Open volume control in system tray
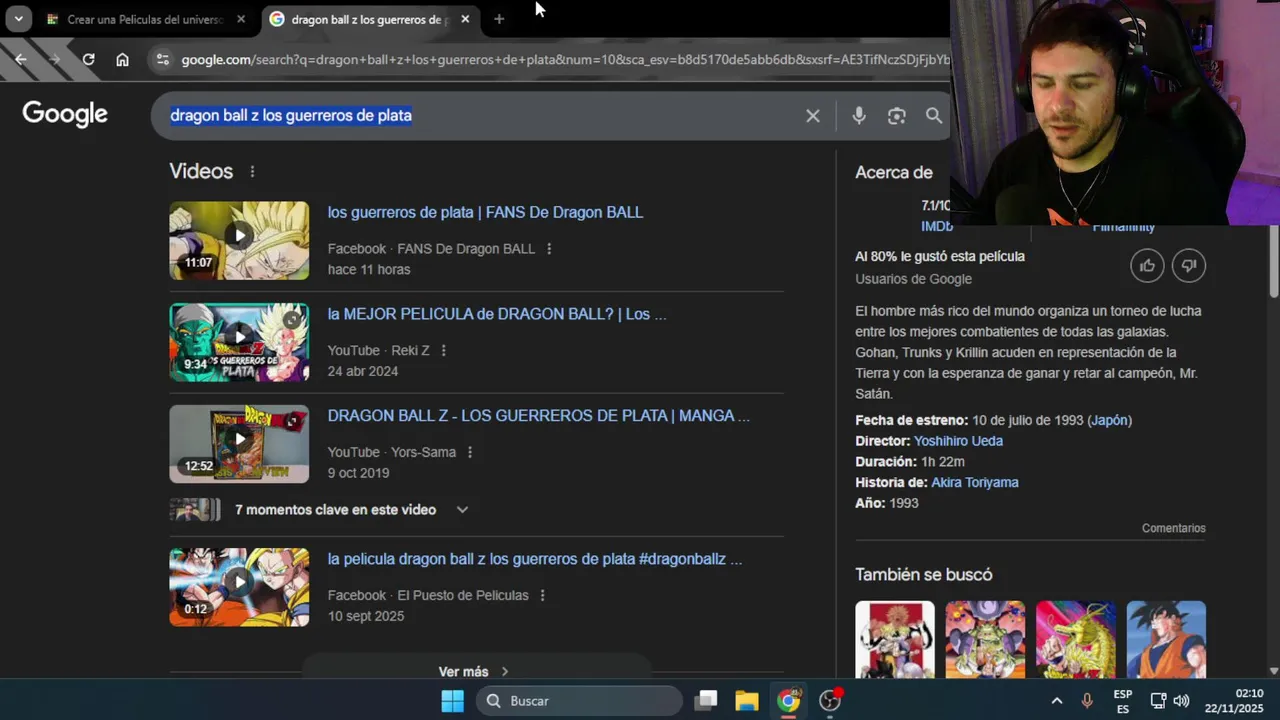This screenshot has height=720, width=1280. click(x=1181, y=701)
